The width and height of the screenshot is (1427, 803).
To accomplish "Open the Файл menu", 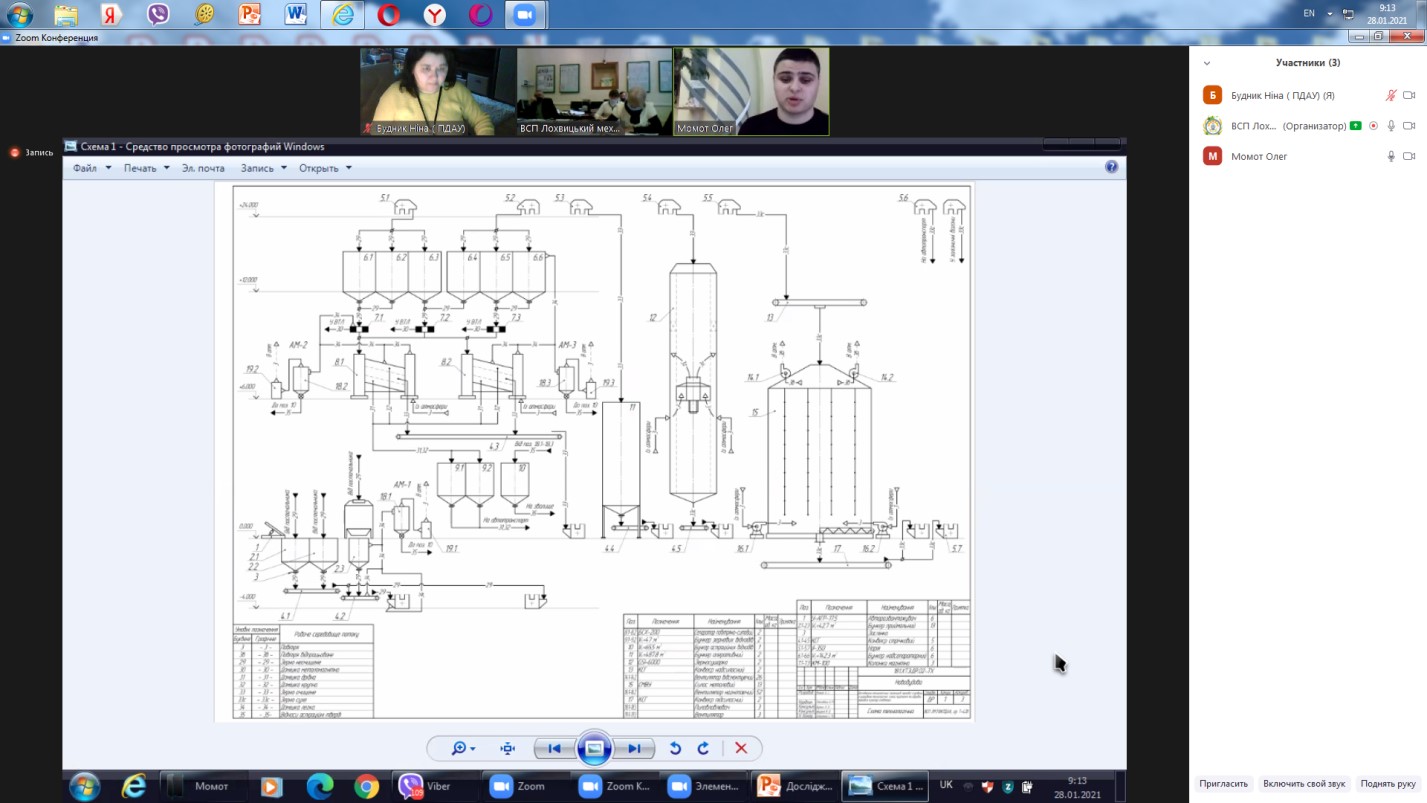I will pos(91,168).
